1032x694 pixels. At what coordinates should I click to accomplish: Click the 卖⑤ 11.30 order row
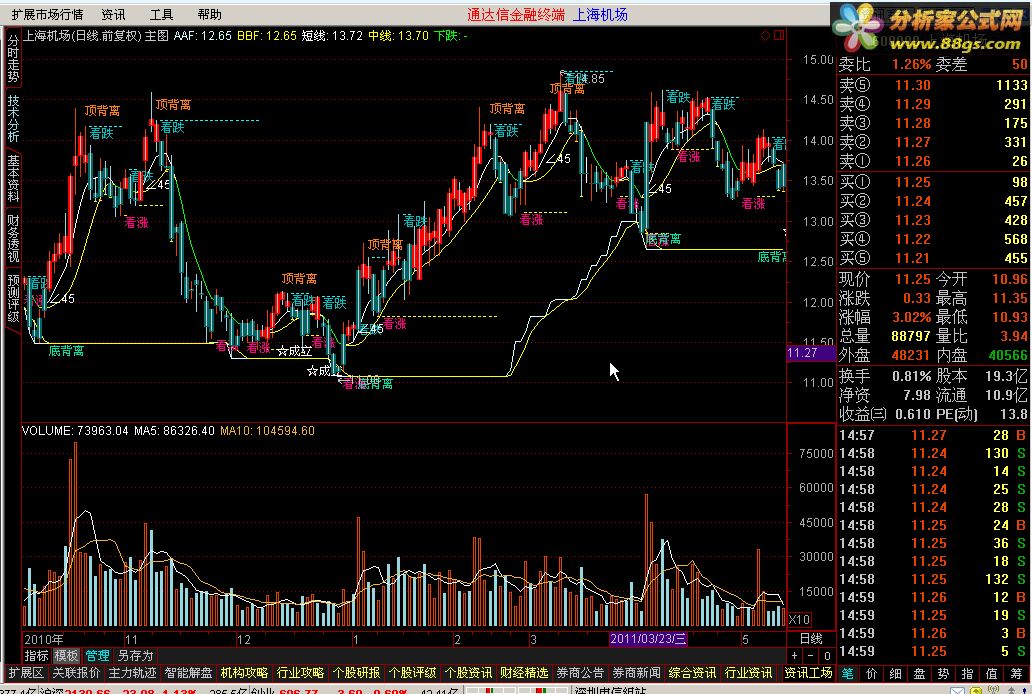(933, 85)
